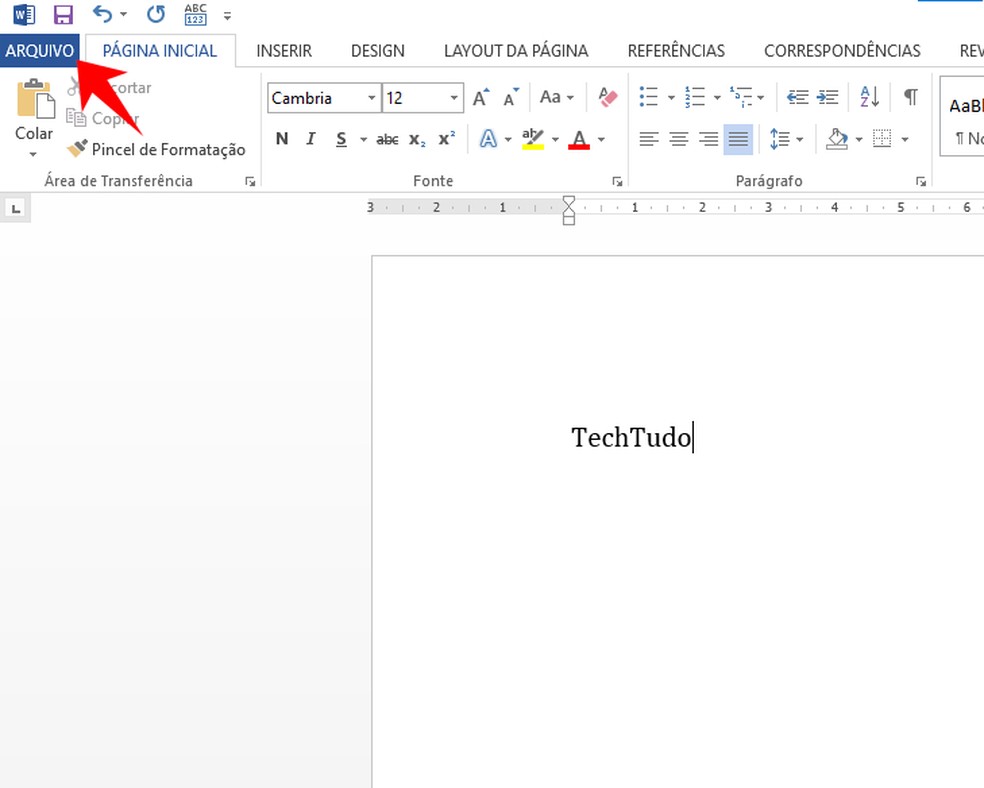
Task: Switch to the INSERIR tab
Action: (x=284, y=50)
